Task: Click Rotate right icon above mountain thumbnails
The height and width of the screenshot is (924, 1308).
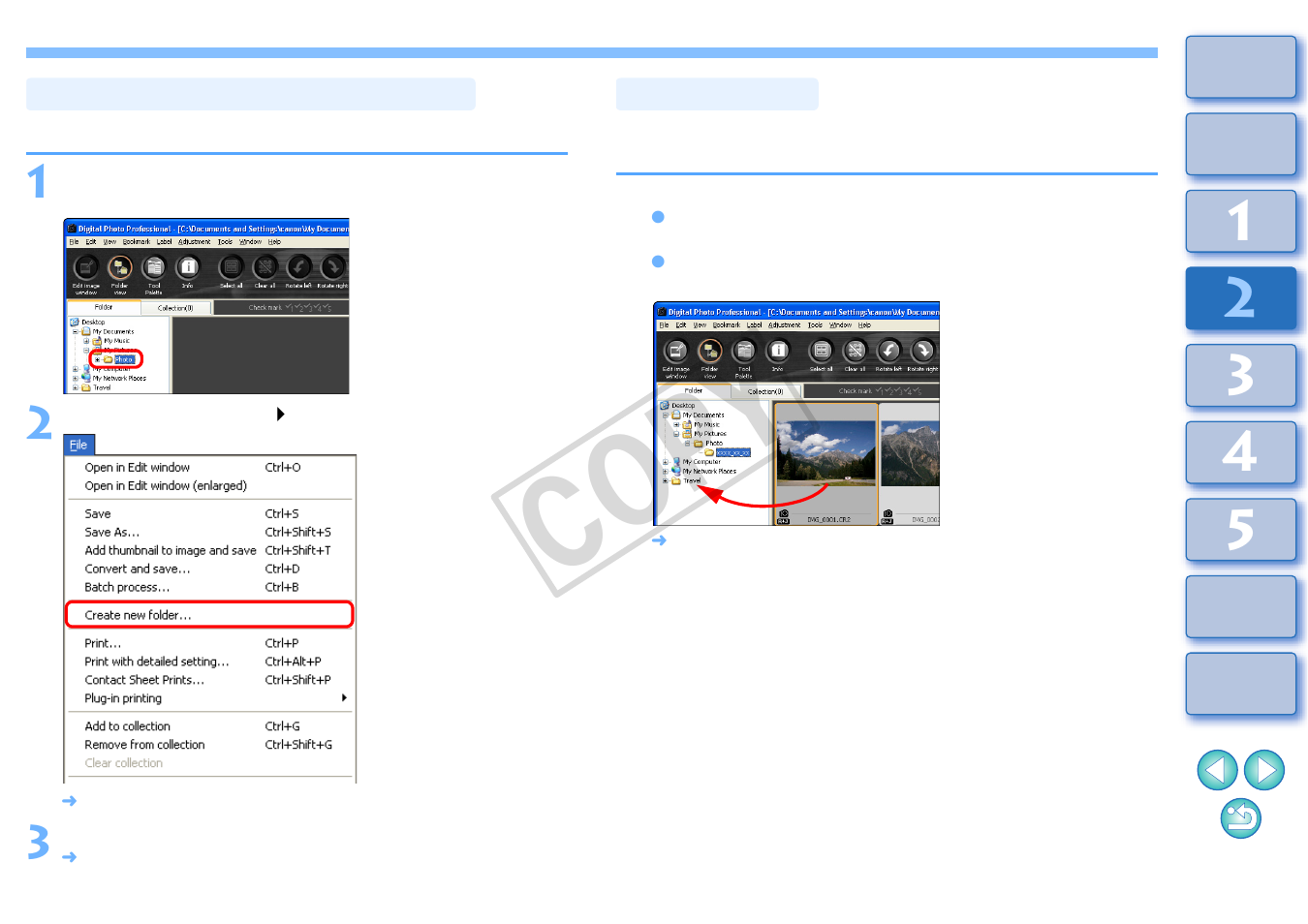Action: [x=922, y=352]
